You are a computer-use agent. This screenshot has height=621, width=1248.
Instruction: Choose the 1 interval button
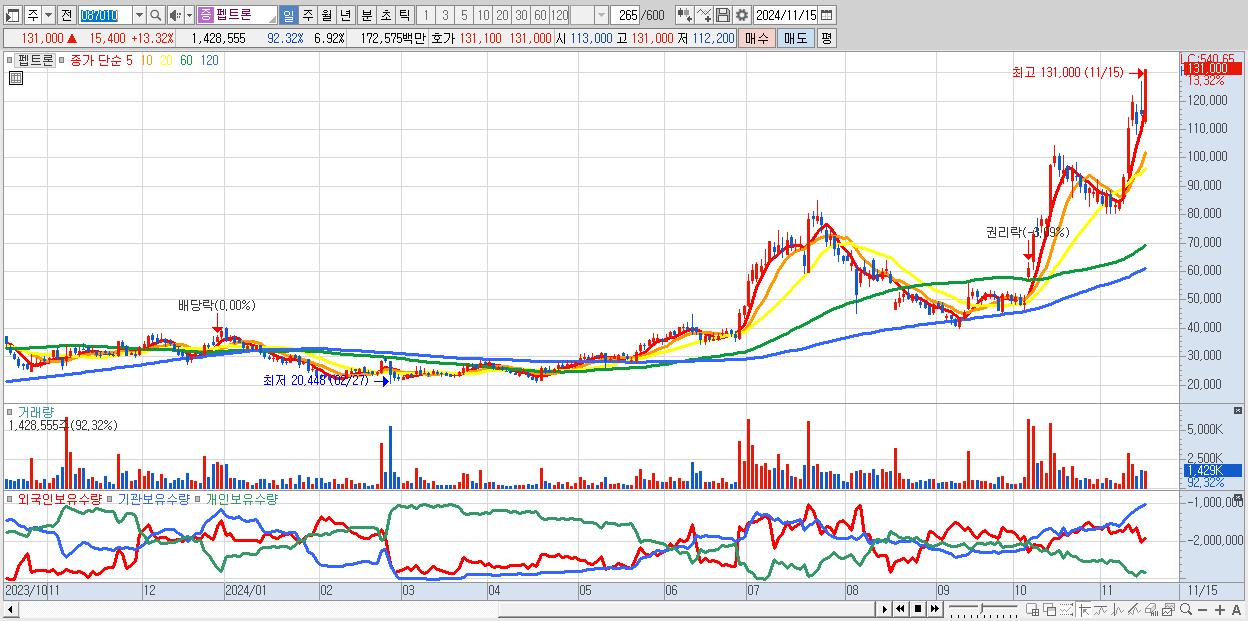tap(425, 15)
